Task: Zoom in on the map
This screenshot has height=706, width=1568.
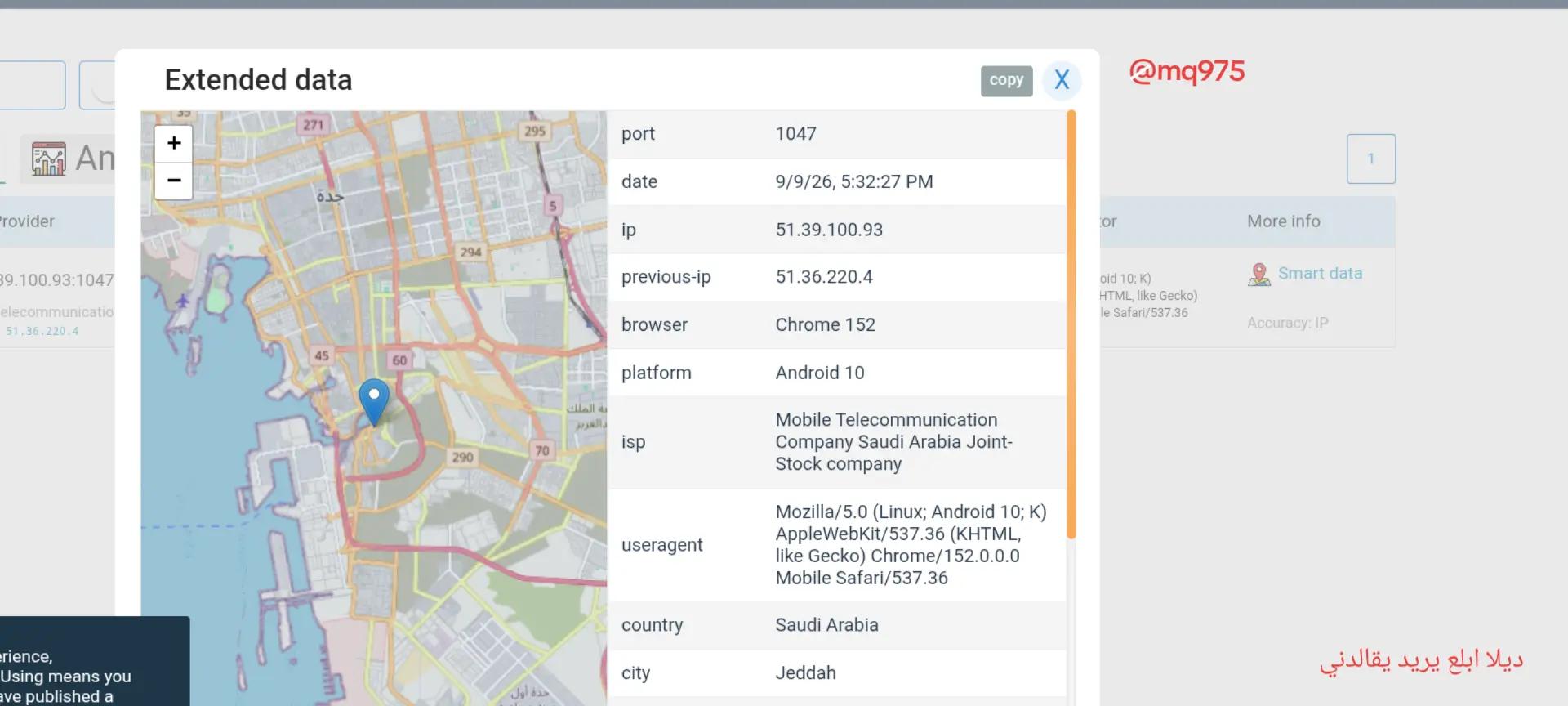Action: (174, 144)
